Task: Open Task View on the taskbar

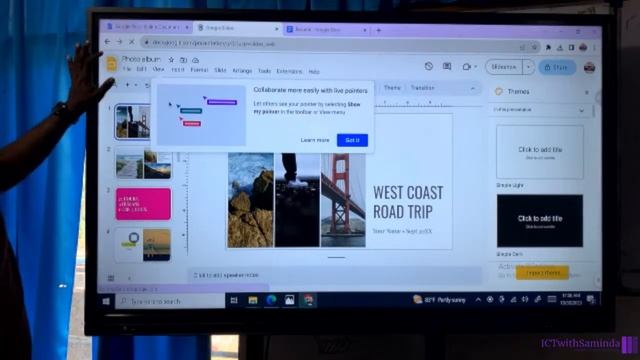Action: 234,300
